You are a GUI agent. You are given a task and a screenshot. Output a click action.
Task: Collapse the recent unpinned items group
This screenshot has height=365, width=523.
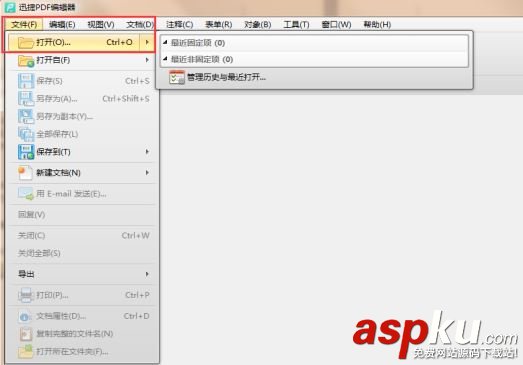[x=165, y=59]
